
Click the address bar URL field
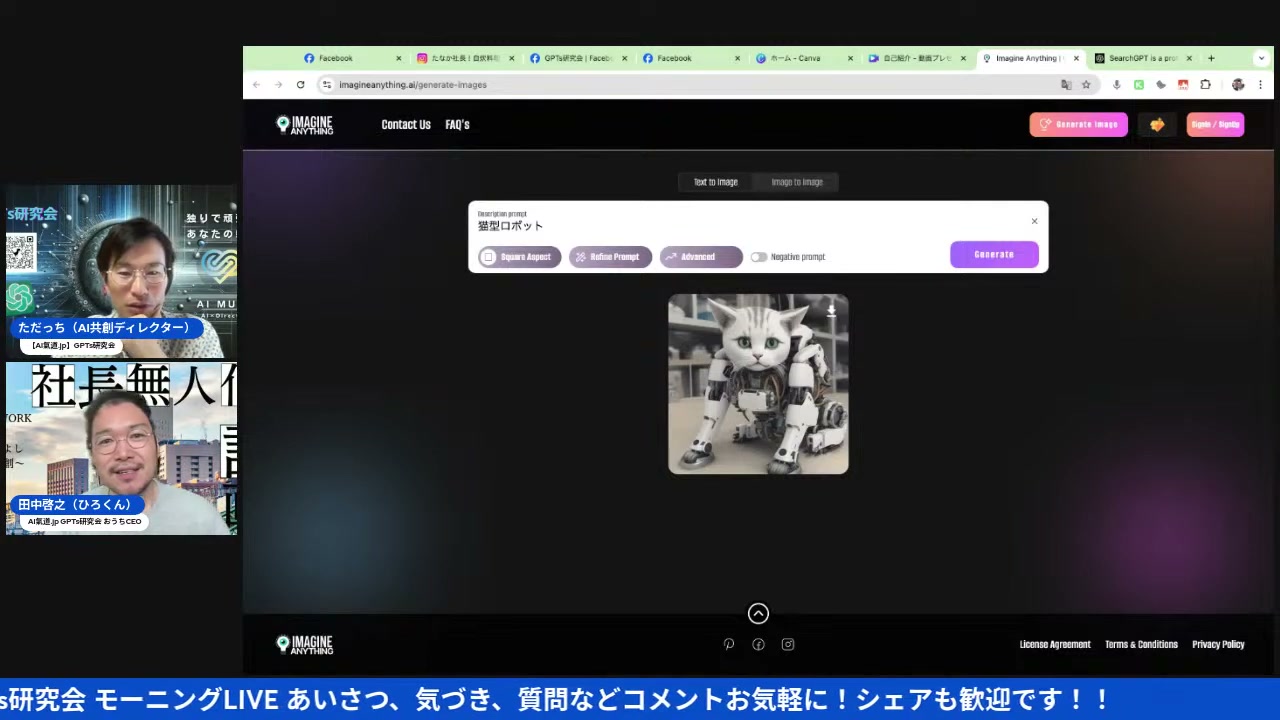coord(690,85)
